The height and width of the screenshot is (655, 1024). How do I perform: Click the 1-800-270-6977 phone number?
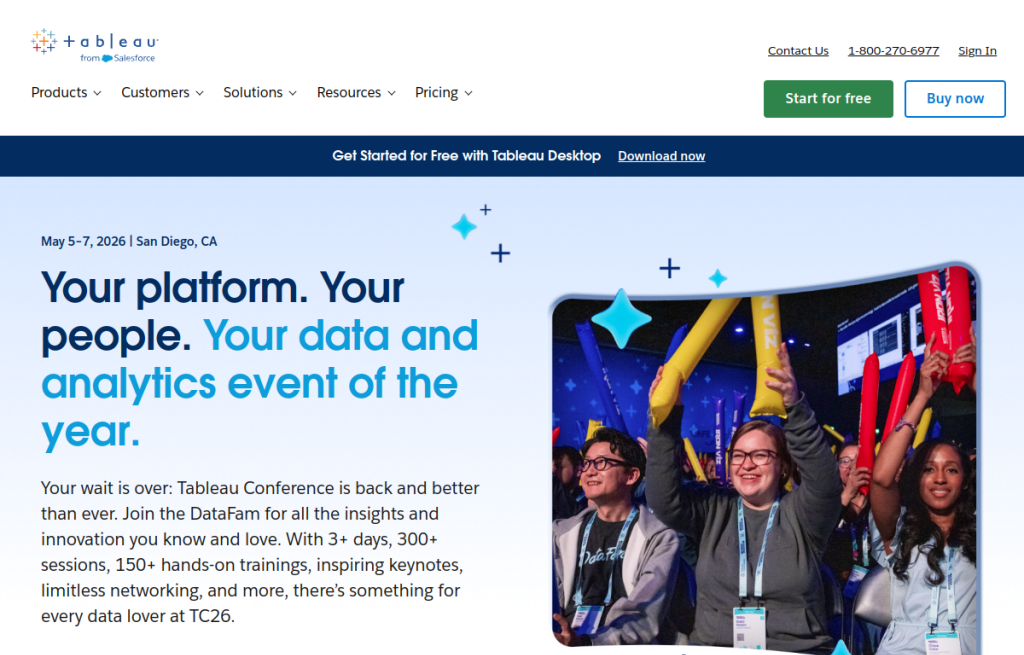point(893,51)
